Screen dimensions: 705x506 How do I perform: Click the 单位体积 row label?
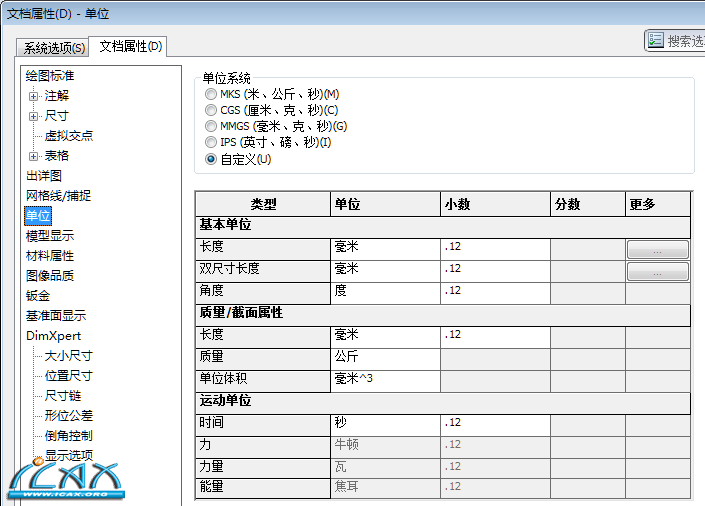pyautogui.click(x=263, y=381)
